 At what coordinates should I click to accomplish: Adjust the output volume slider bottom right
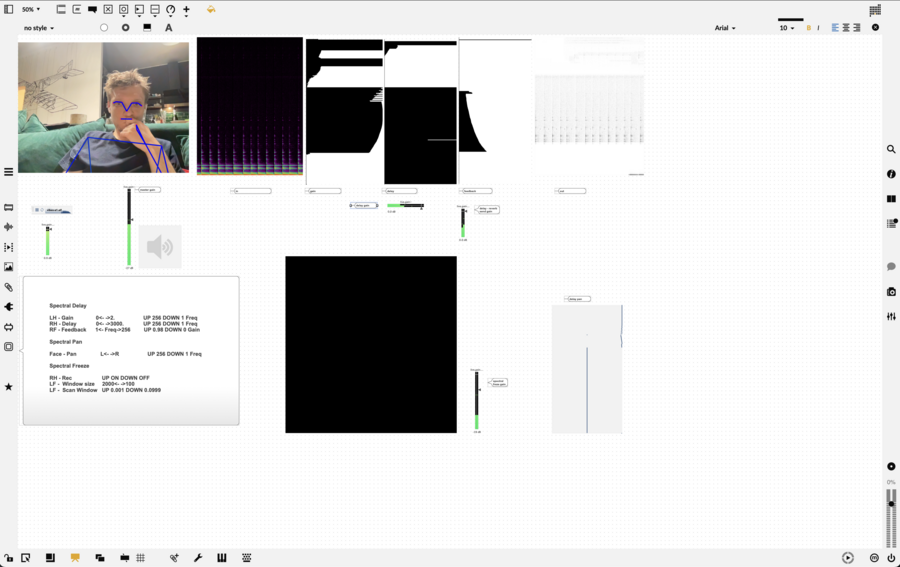coord(891,518)
